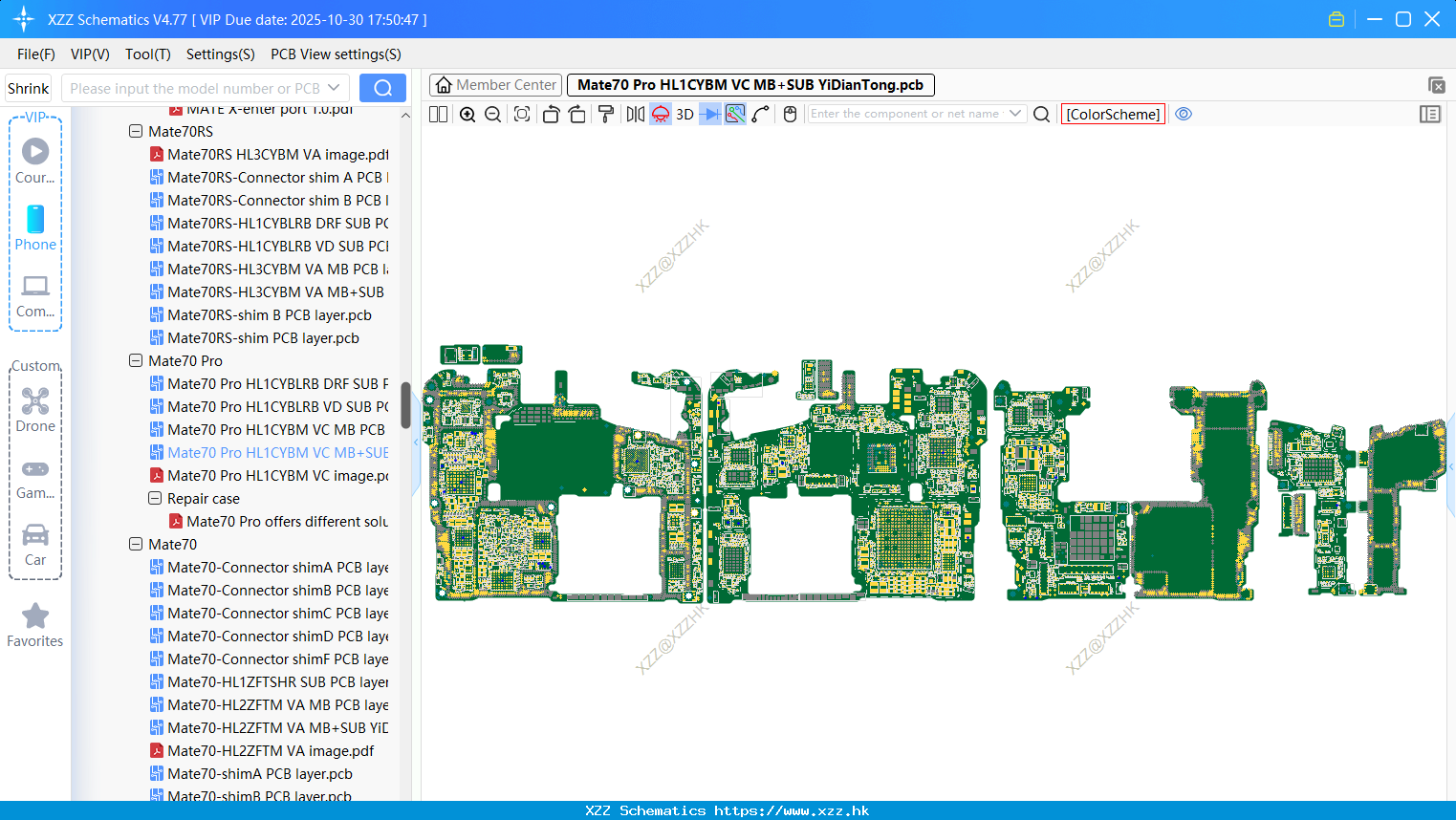Viewport: 1456px width, 820px height.
Task: Open the mouse settings icon
Action: coord(790,114)
